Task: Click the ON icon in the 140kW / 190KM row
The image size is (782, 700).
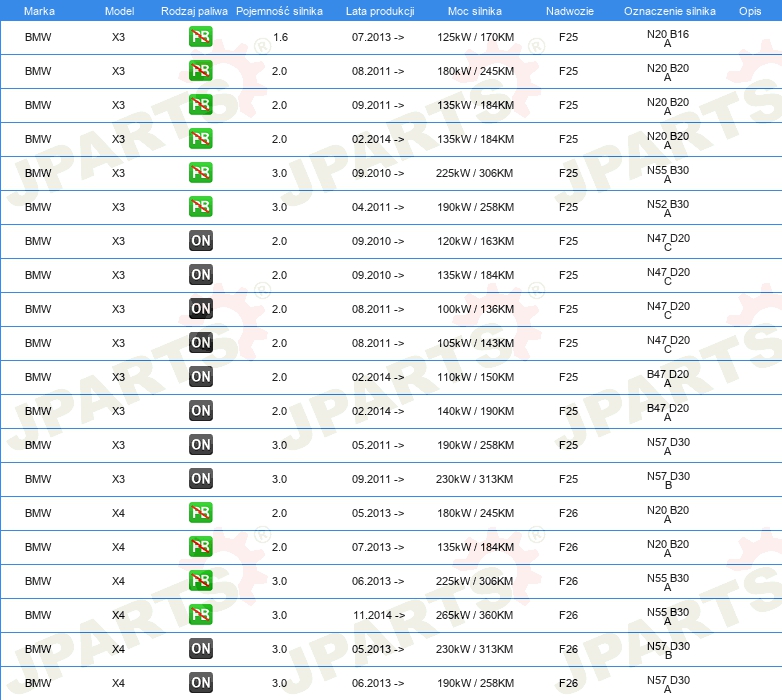Action: (x=201, y=411)
